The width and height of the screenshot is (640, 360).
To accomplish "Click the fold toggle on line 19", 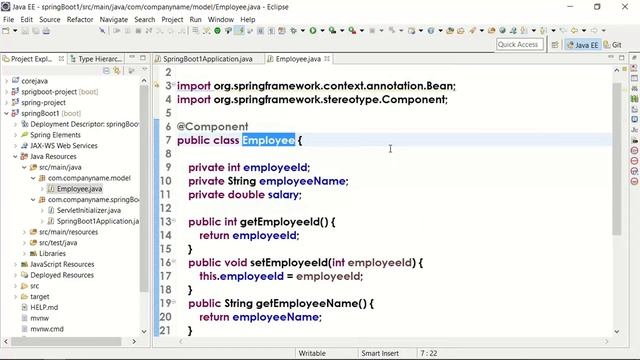I will [173, 302].
